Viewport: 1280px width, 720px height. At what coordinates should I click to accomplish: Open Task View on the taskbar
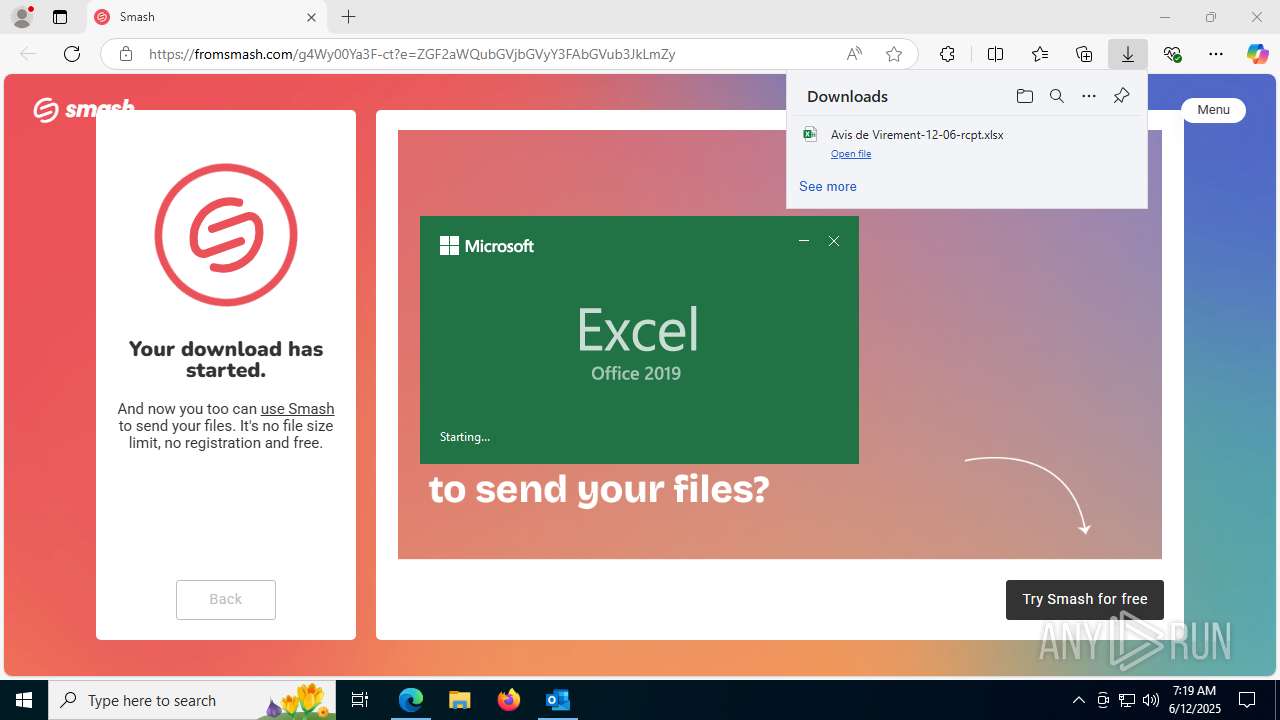pos(361,700)
